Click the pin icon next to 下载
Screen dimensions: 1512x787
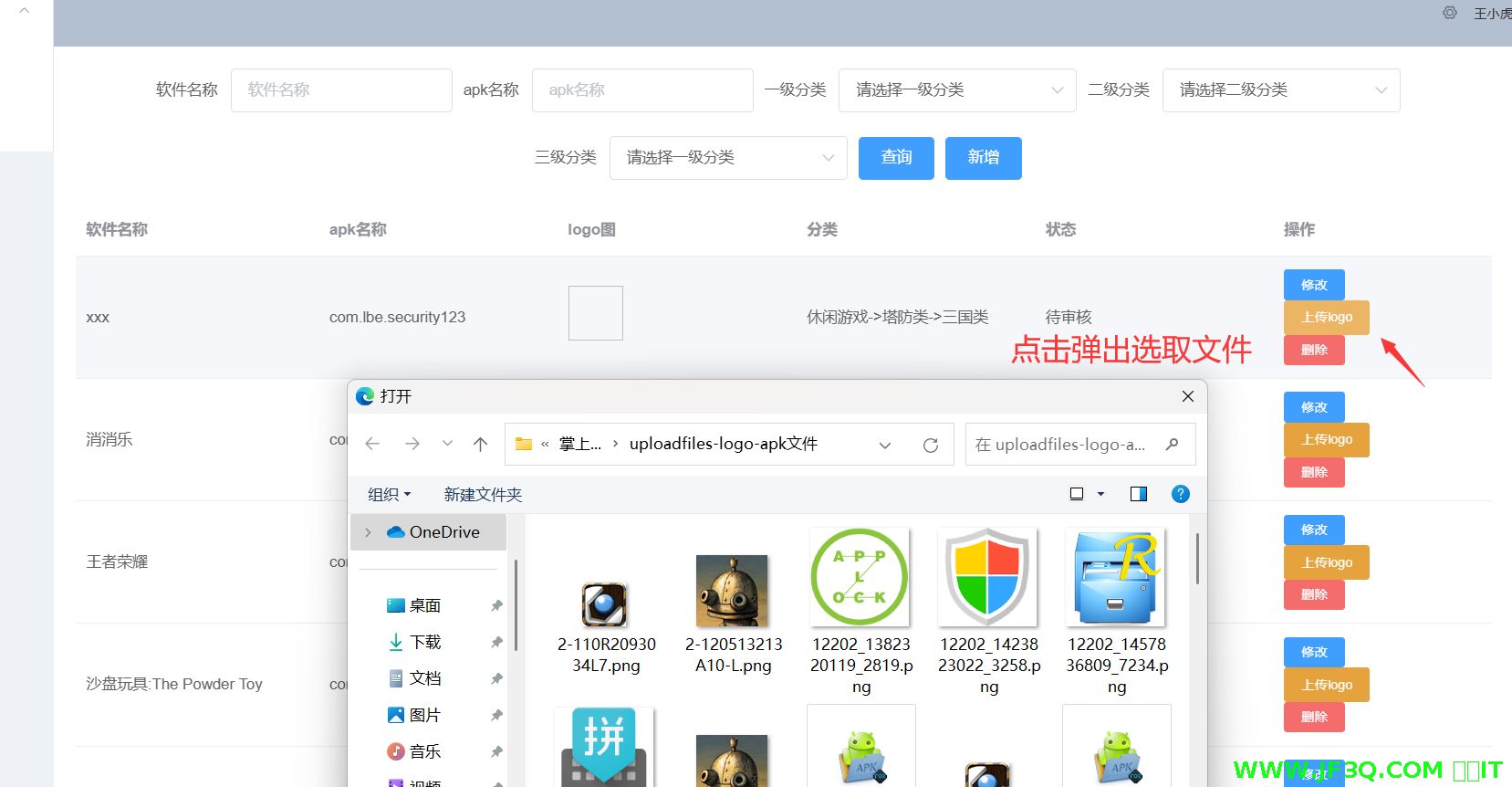[x=496, y=642]
